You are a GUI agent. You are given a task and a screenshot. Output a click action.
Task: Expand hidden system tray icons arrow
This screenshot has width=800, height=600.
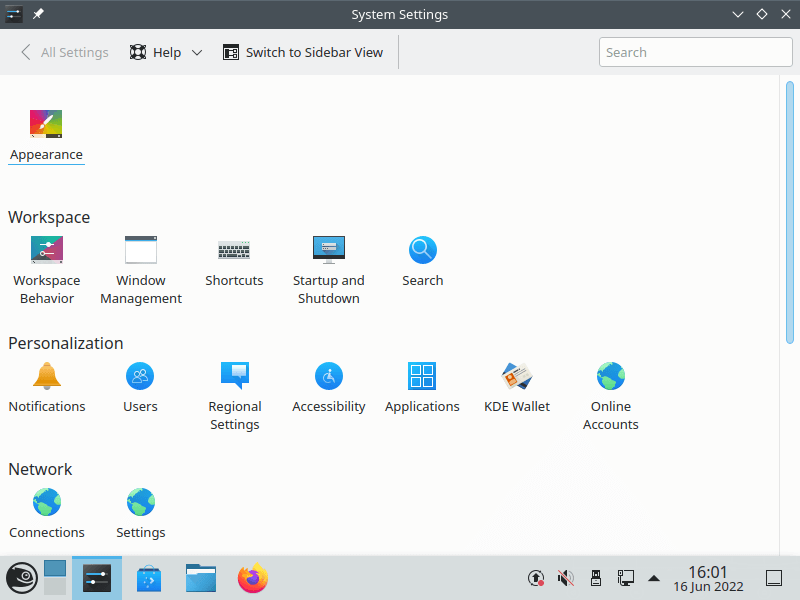click(654, 579)
